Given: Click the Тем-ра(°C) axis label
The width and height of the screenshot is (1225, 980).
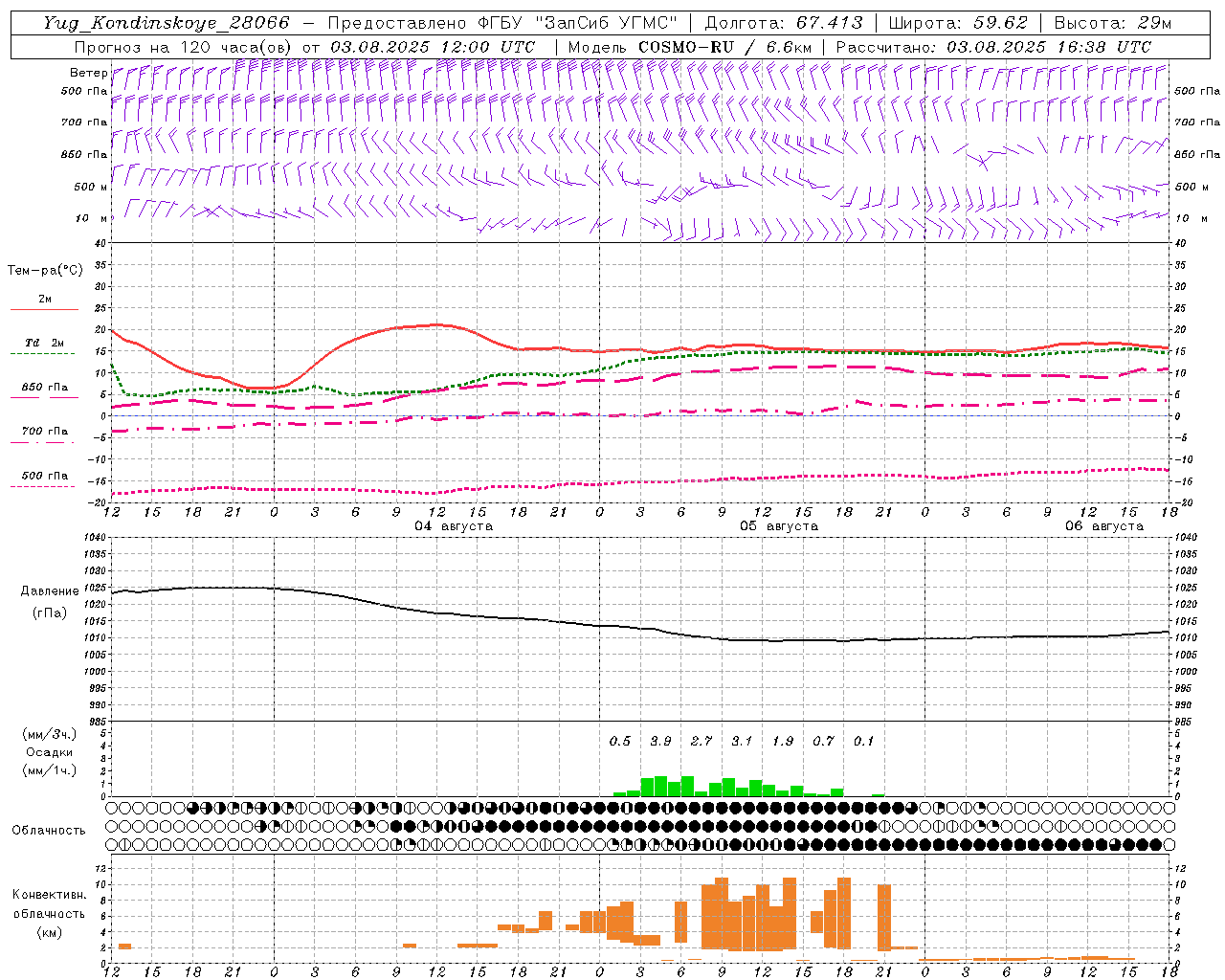Looking at the screenshot, I should [x=45, y=271].
